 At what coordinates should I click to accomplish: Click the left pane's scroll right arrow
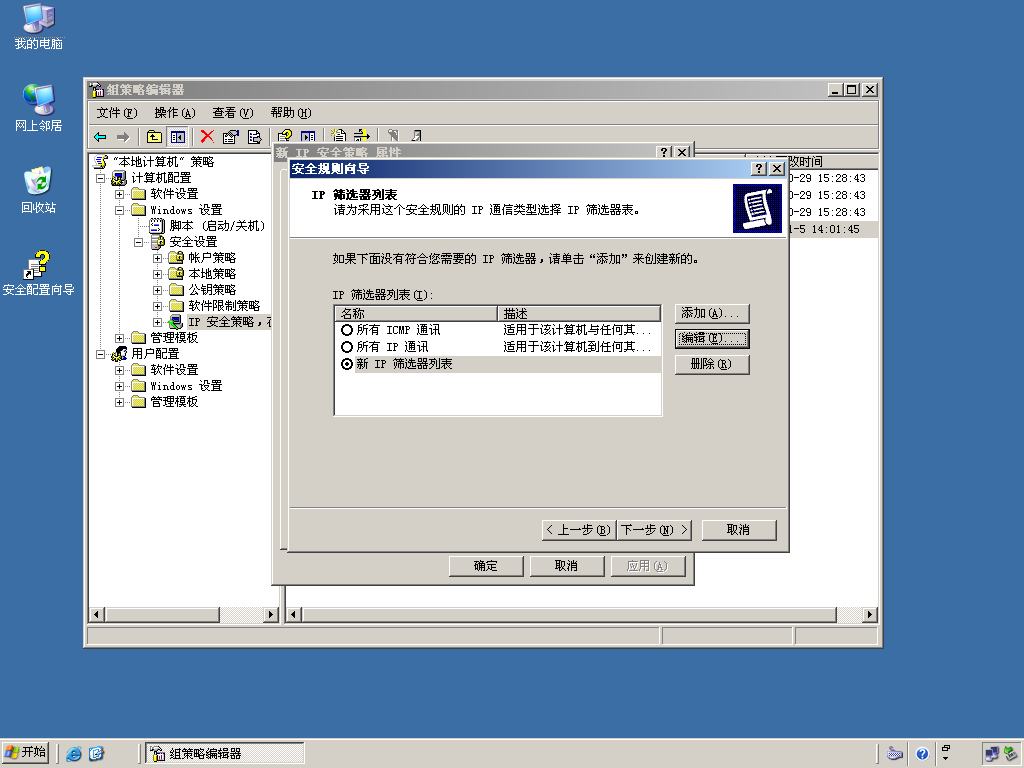point(271,615)
